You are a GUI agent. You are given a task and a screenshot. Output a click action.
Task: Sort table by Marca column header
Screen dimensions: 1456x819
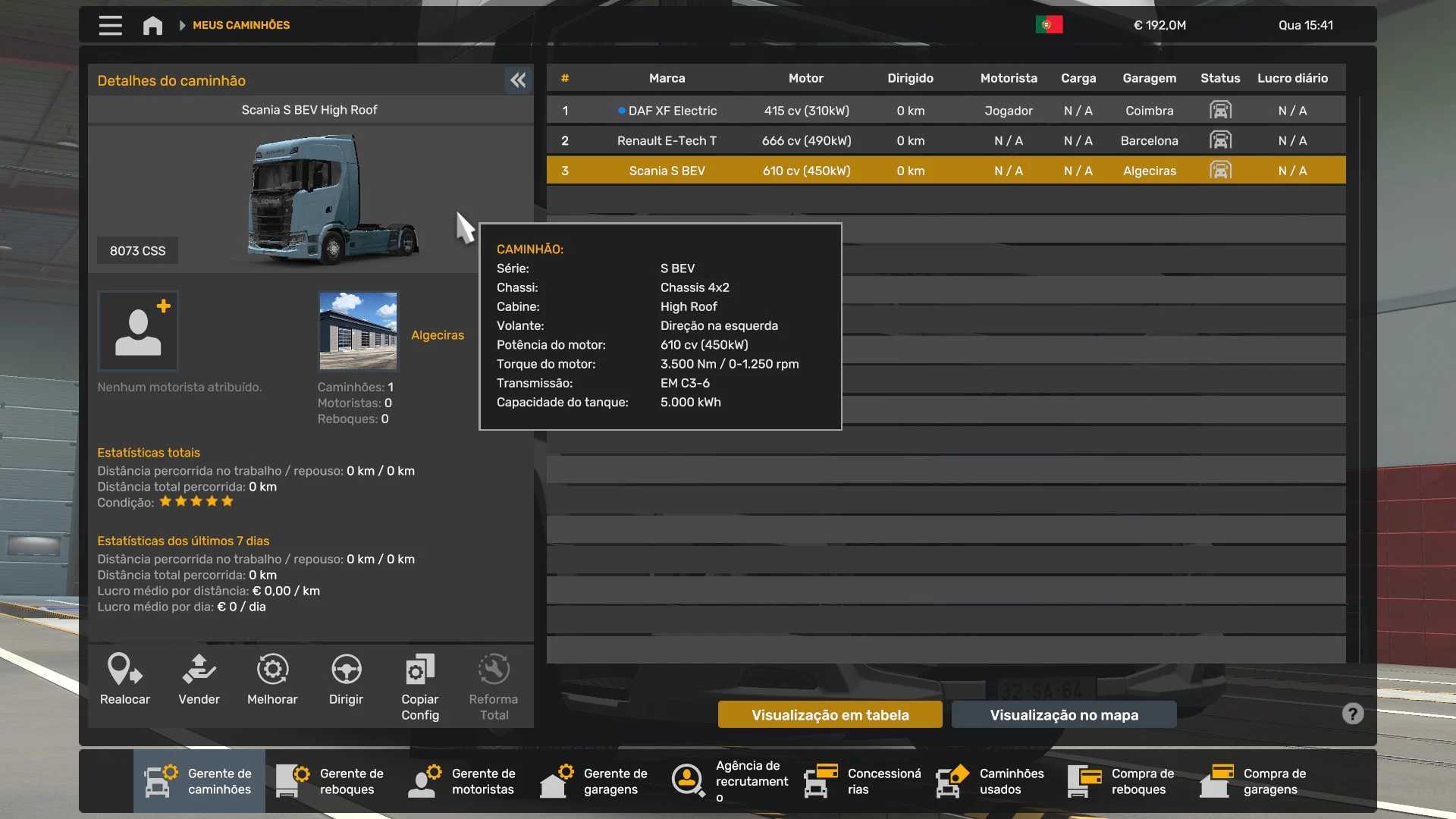click(x=667, y=78)
